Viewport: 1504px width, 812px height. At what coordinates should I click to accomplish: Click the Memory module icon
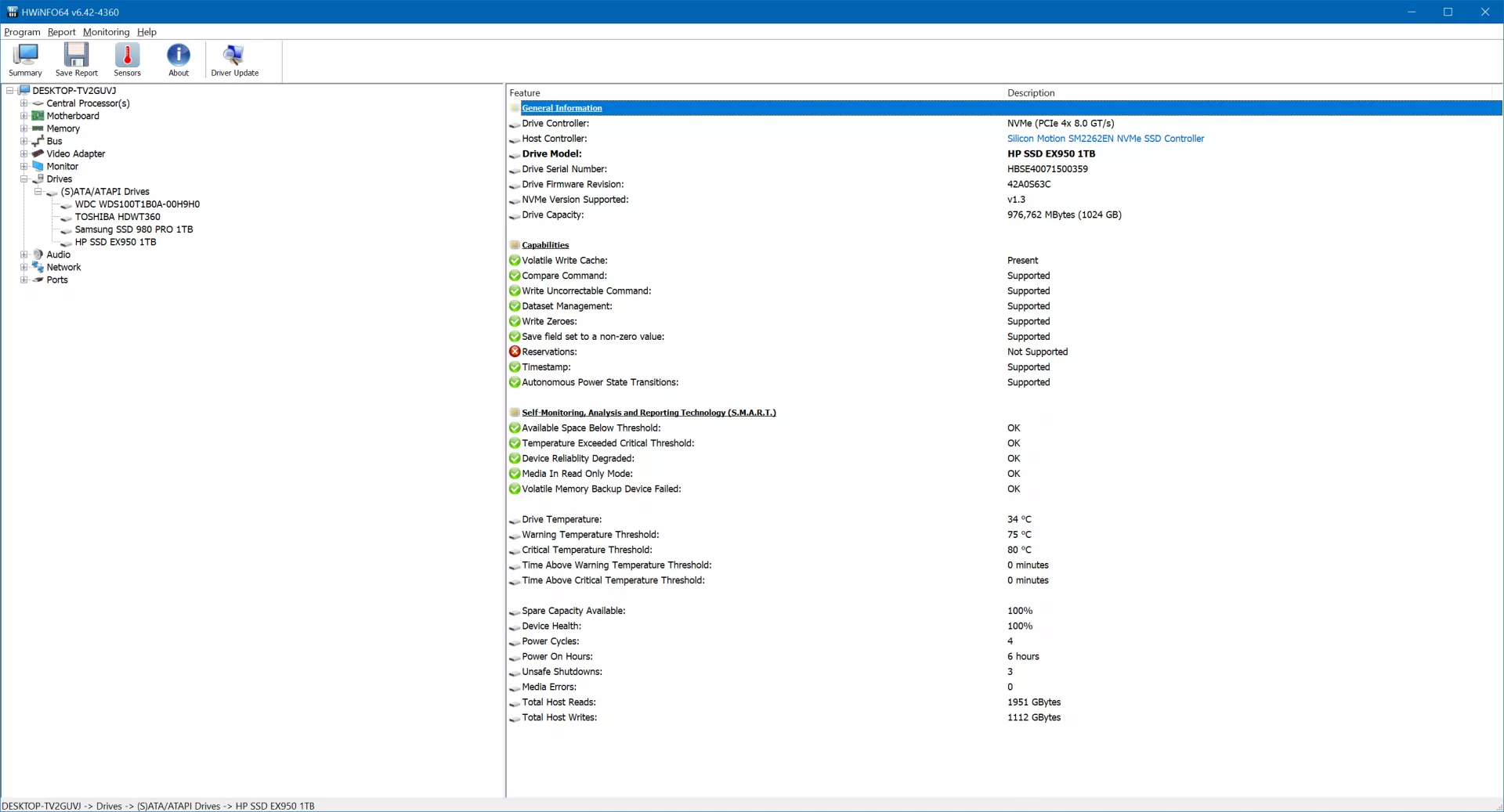tap(38, 128)
